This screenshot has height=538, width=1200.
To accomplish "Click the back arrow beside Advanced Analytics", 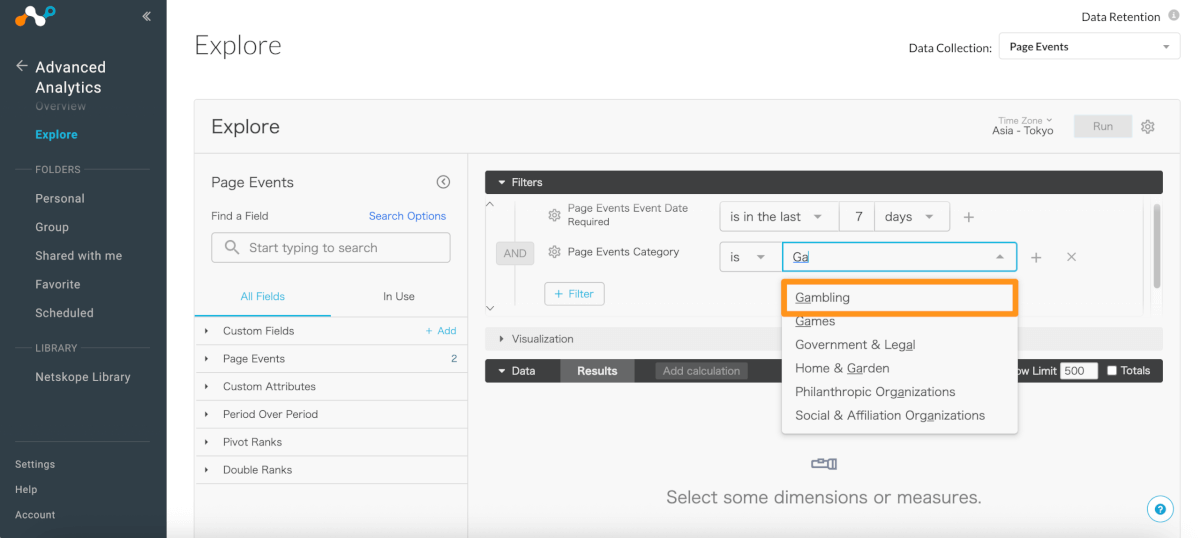I will click(21, 66).
